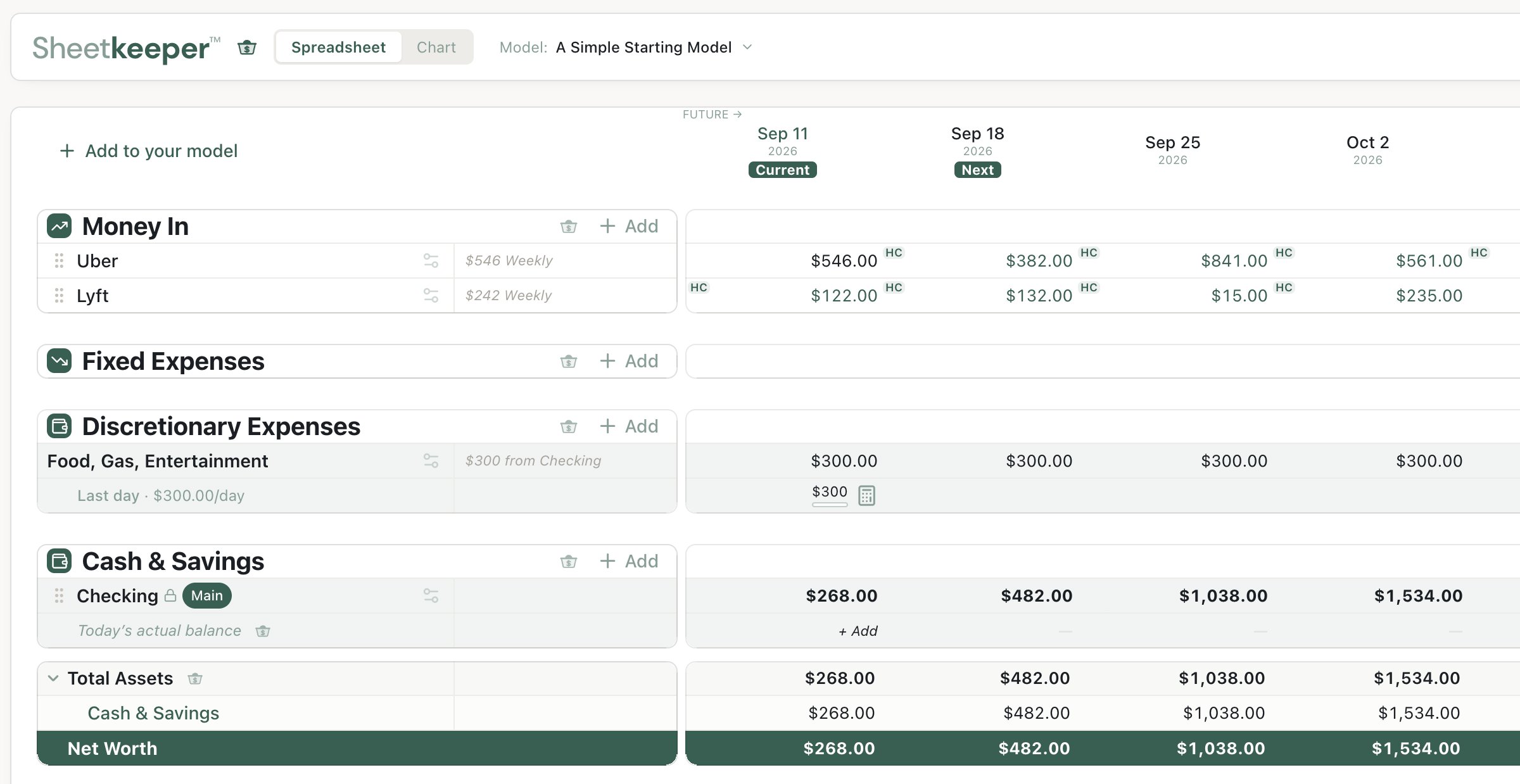Click Add to your model

[148, 151]
